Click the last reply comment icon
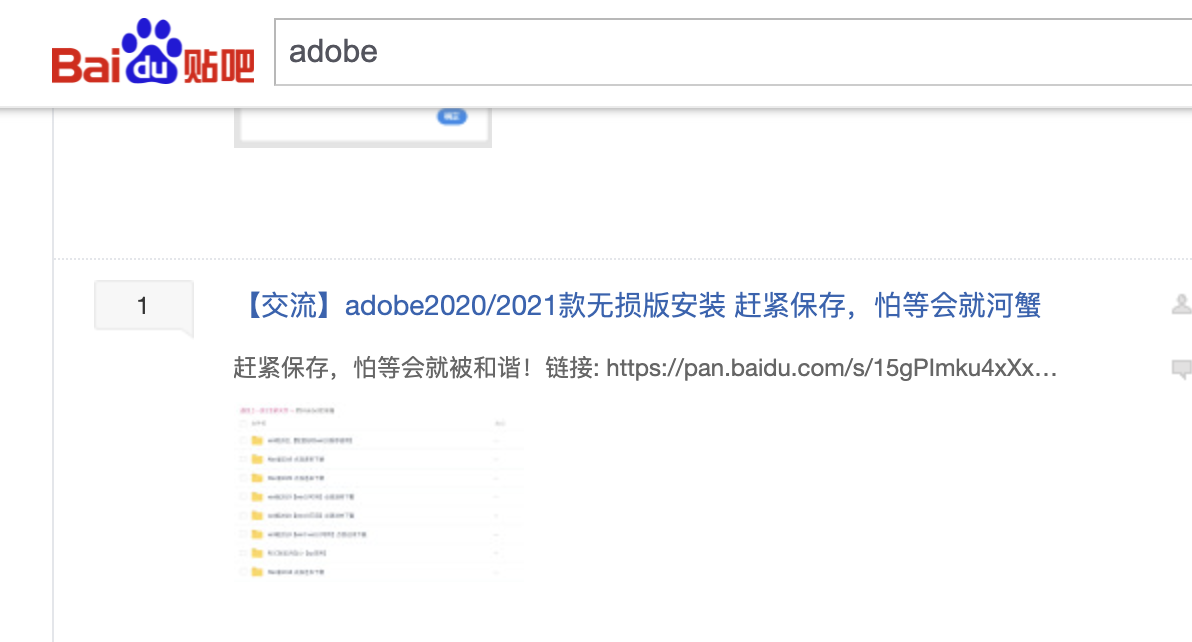This screenshot has height=642, width=1192. pos(1181,369)
